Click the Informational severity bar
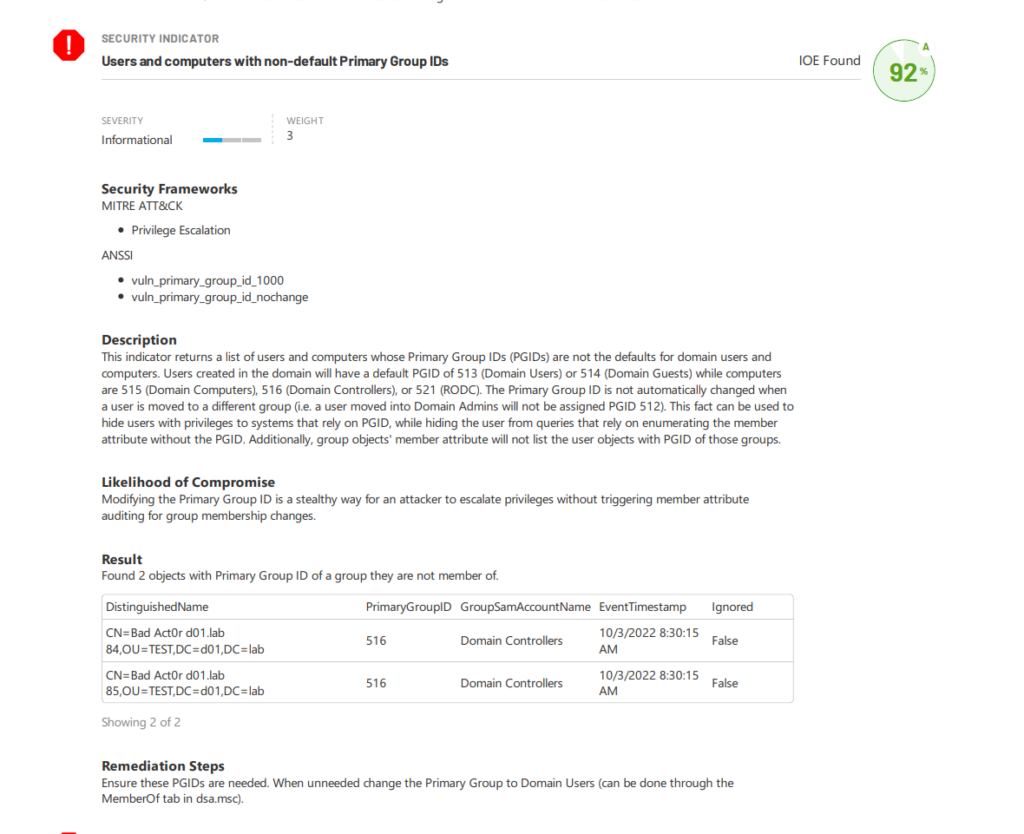Screen dimensions: 1024x834 click(x=232, y=140)
